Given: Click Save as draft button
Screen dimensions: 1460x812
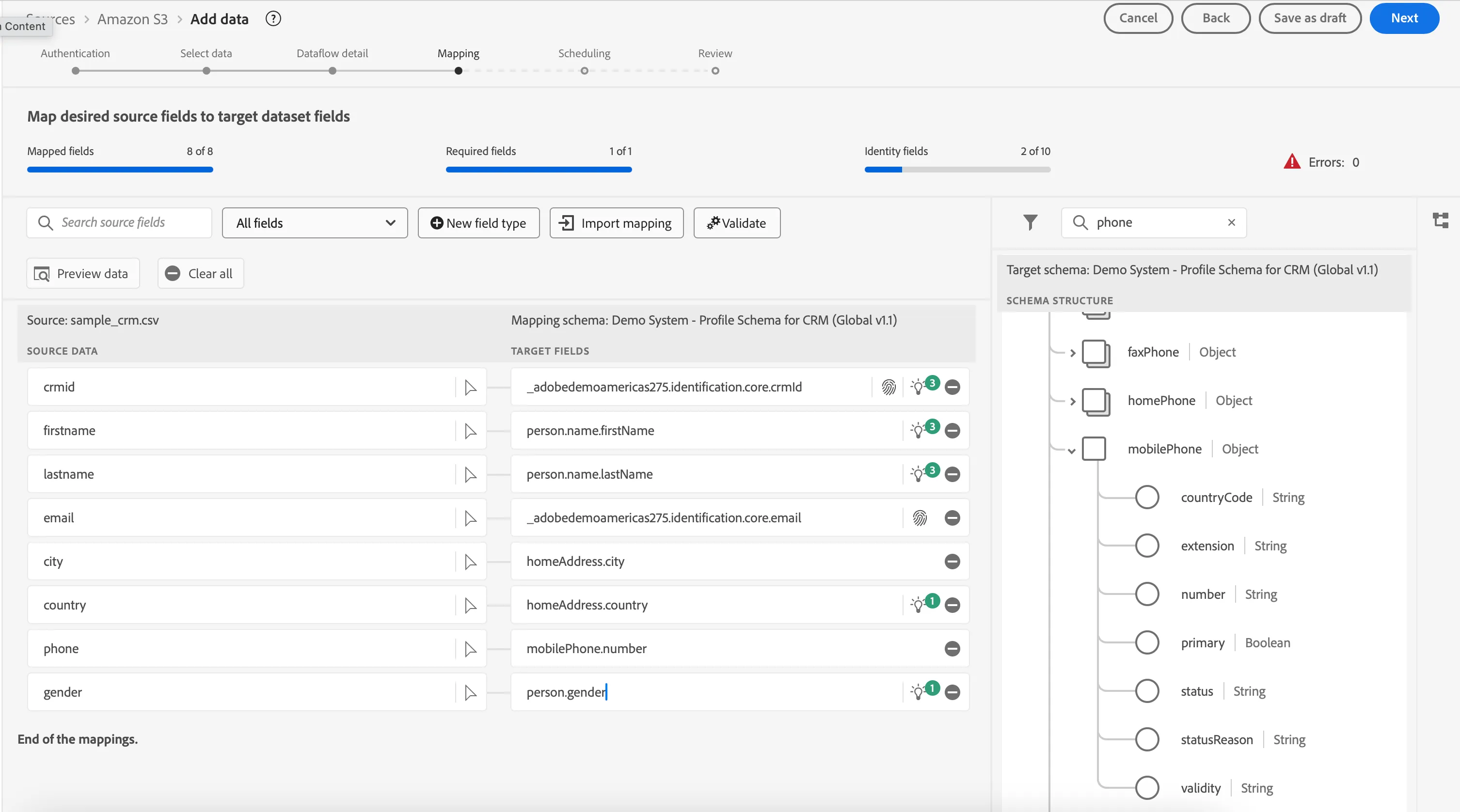Looking at the screenshot, I should (x=1310, y=18).
